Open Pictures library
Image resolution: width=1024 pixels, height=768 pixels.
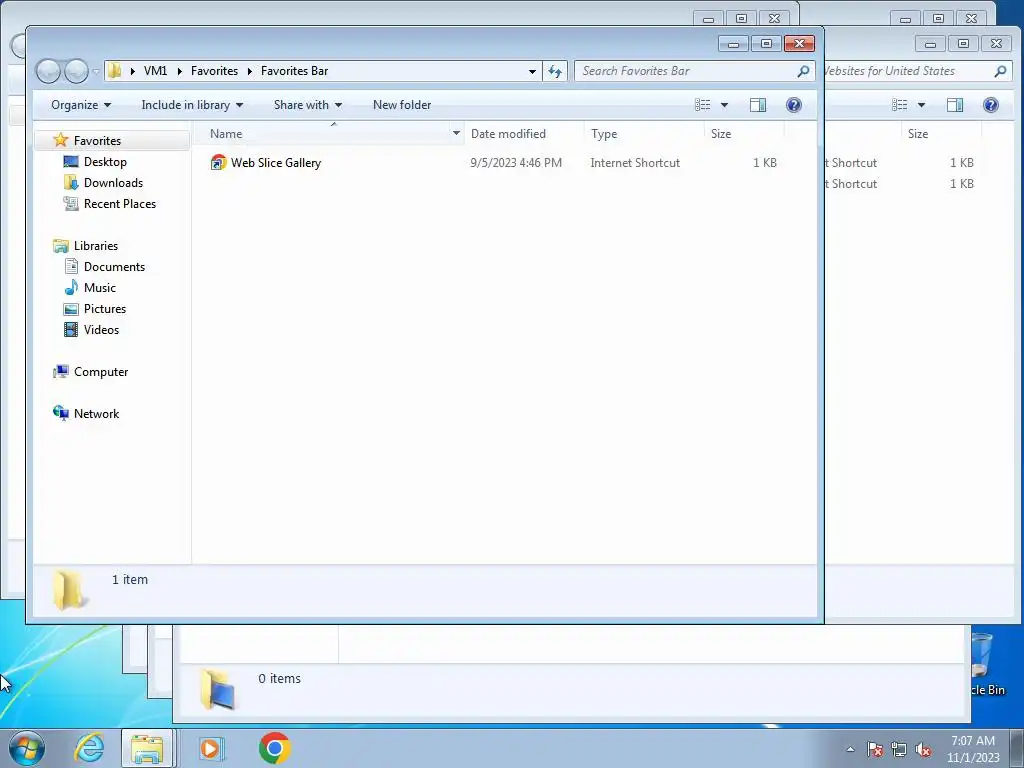pos(104,308)
